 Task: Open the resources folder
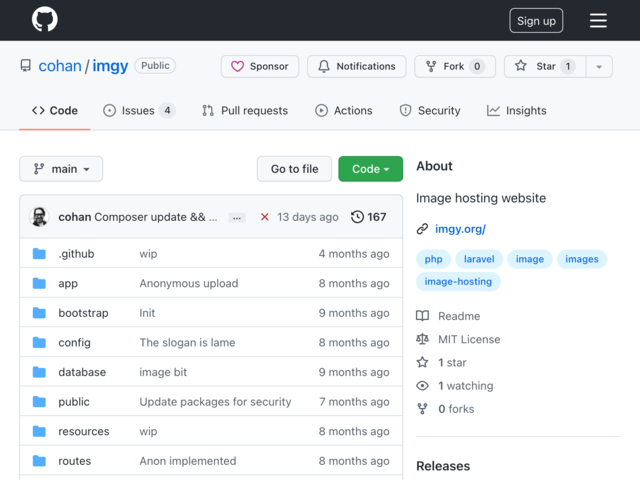click(84, 431)
